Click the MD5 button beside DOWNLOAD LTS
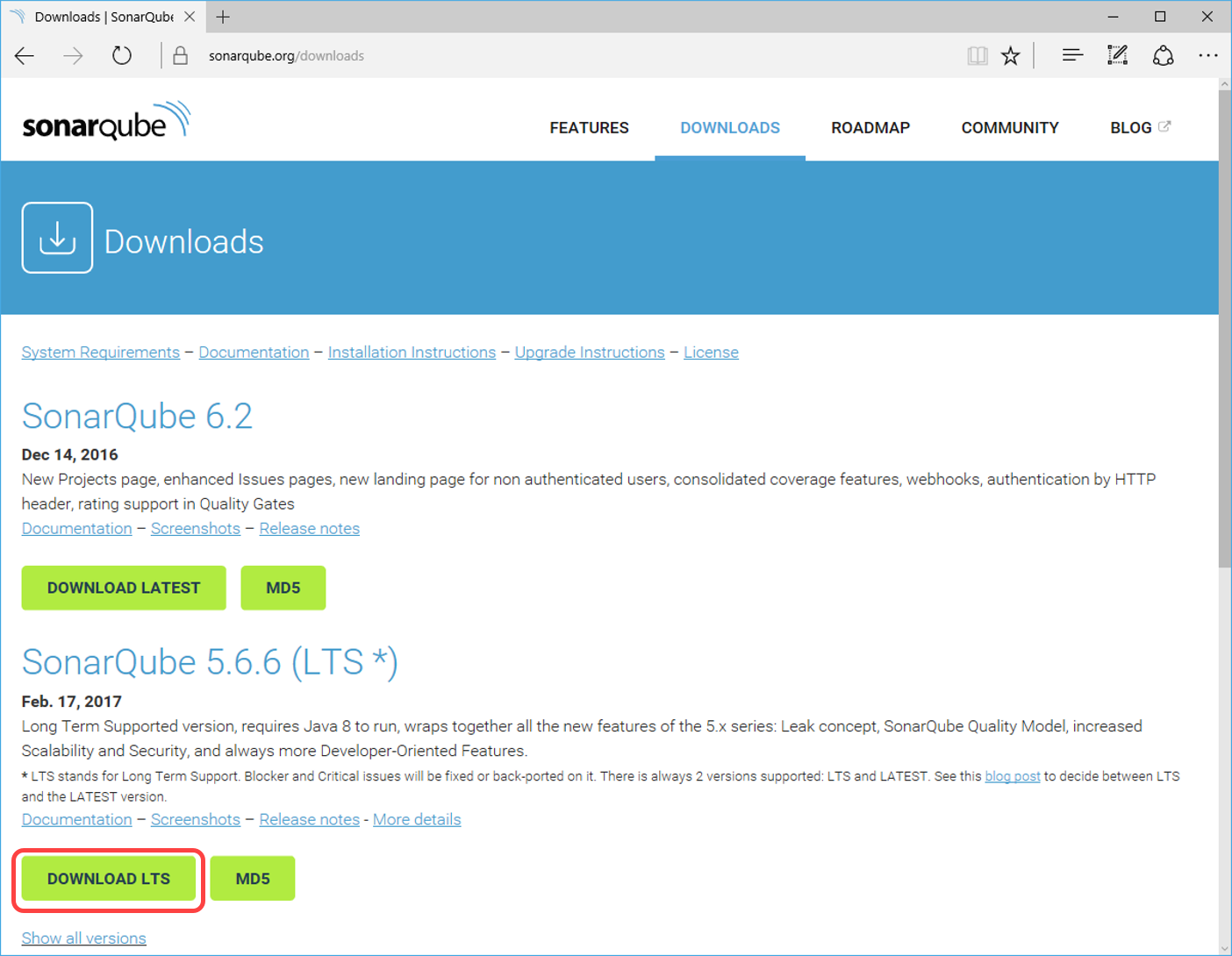Image resolution: width=1232 pixels, height=956 pixels. (253, 879)
